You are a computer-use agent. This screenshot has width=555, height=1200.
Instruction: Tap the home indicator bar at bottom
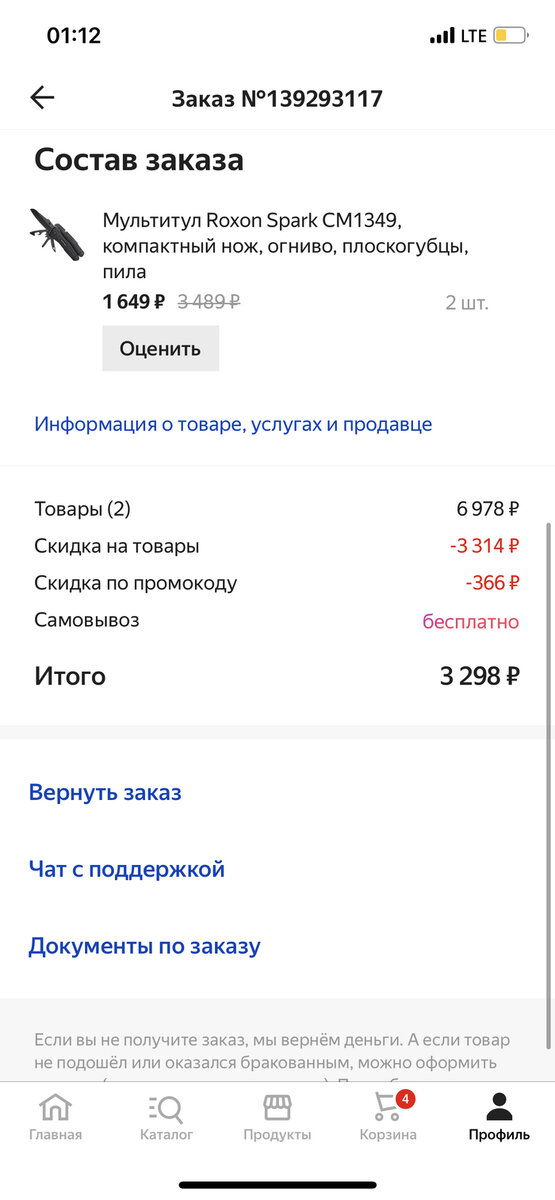coord(277,1185)
